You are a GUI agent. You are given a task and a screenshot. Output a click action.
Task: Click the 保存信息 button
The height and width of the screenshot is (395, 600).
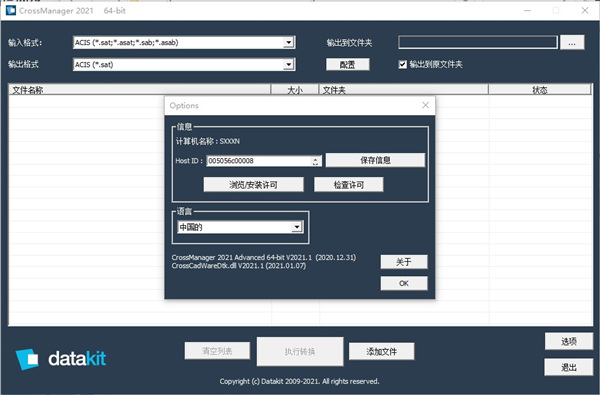point(375,160)
